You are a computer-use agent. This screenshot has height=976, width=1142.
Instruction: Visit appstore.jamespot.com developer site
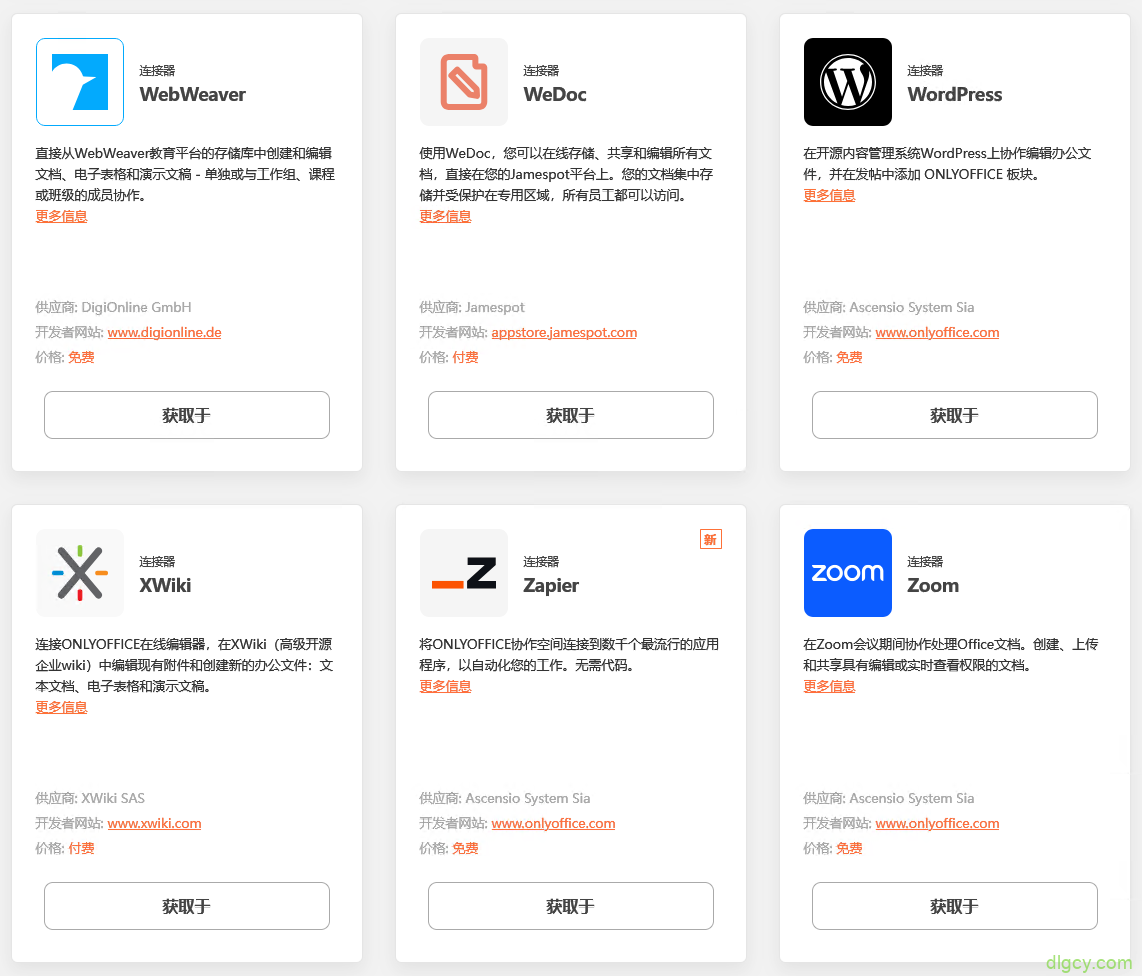pos(564,332)
